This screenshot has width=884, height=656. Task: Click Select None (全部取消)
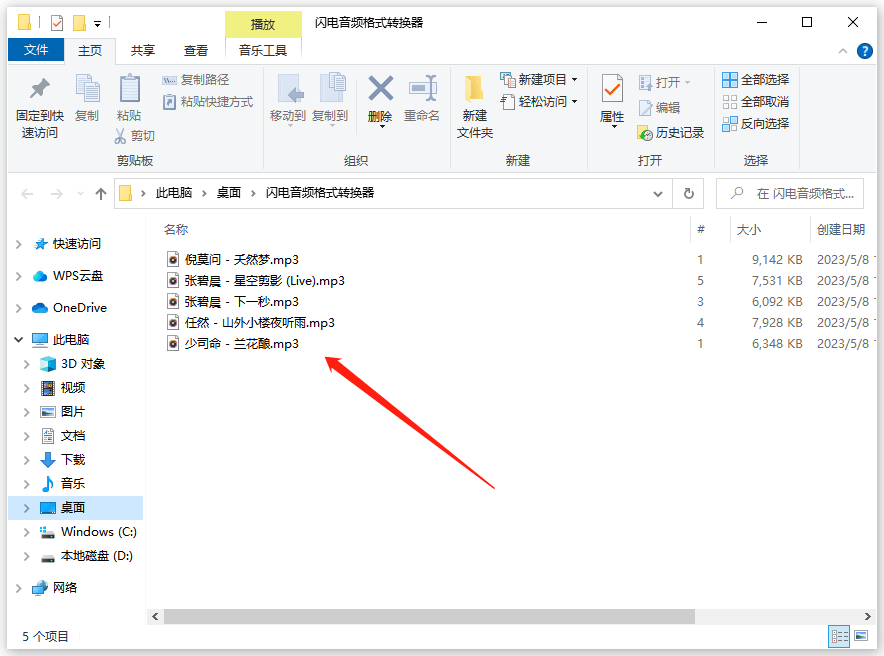pos(755,102)
